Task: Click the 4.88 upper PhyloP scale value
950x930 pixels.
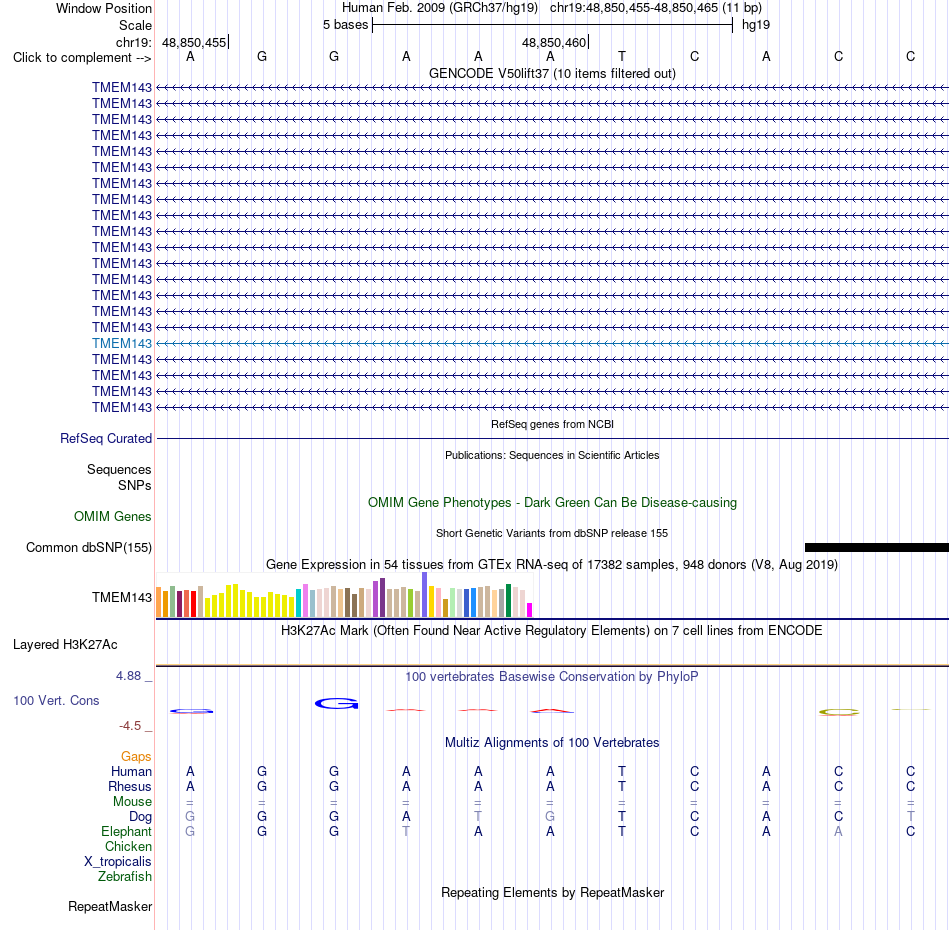Action: pos(128,676)
